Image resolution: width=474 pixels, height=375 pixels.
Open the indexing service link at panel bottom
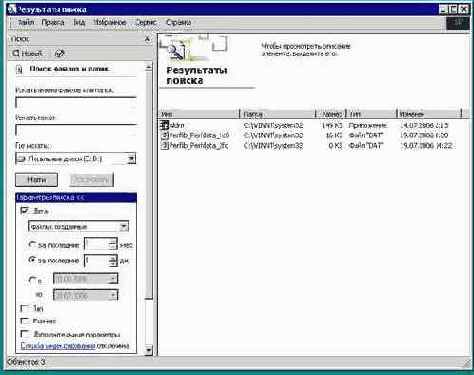[x=58, y=346]
